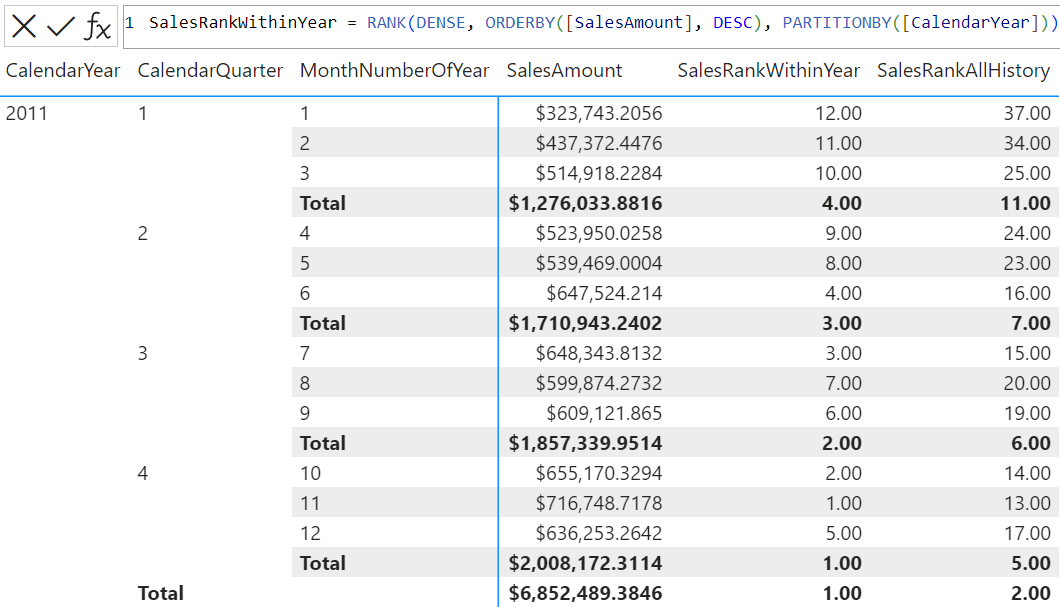Click the SalesRankWithinYear column header
This screenshot has width=1060, height=607.
tap(768, 71)
